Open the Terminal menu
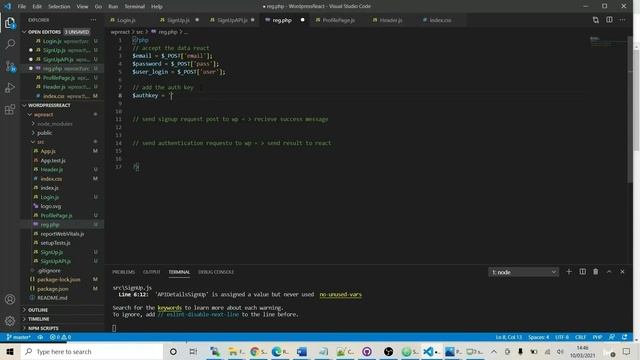 [x=135, y=7]
